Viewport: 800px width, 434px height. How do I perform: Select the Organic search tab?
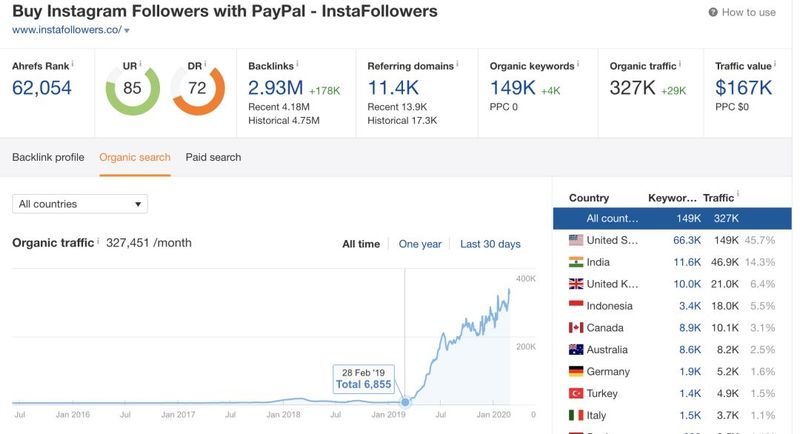pyautogui.click(x=135, y=157)
